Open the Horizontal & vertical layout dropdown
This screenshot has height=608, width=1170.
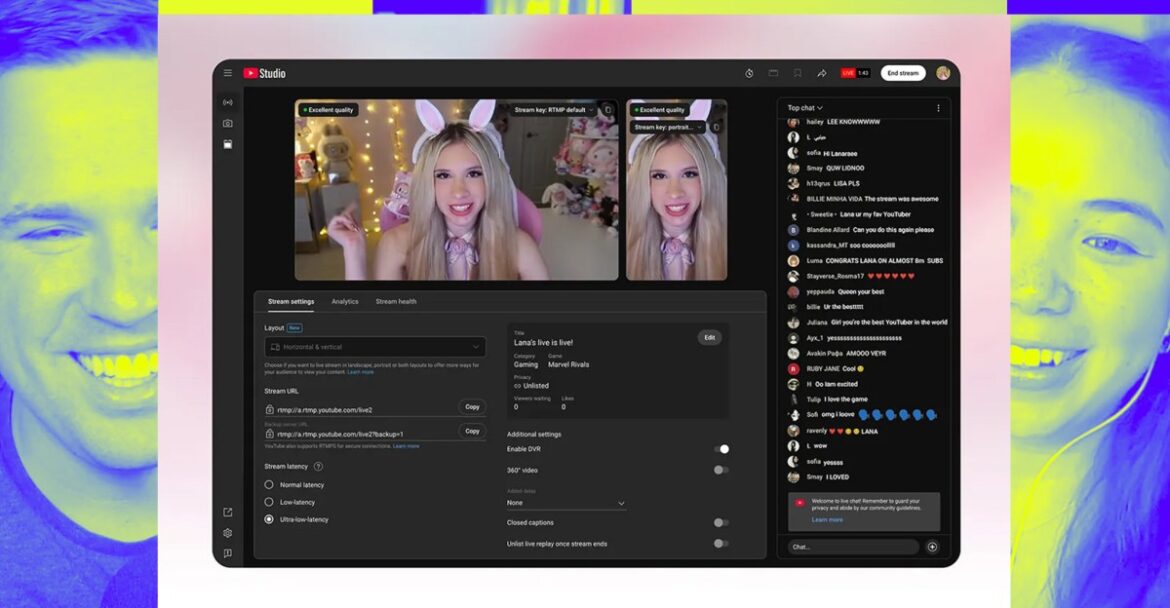point(375,346)
